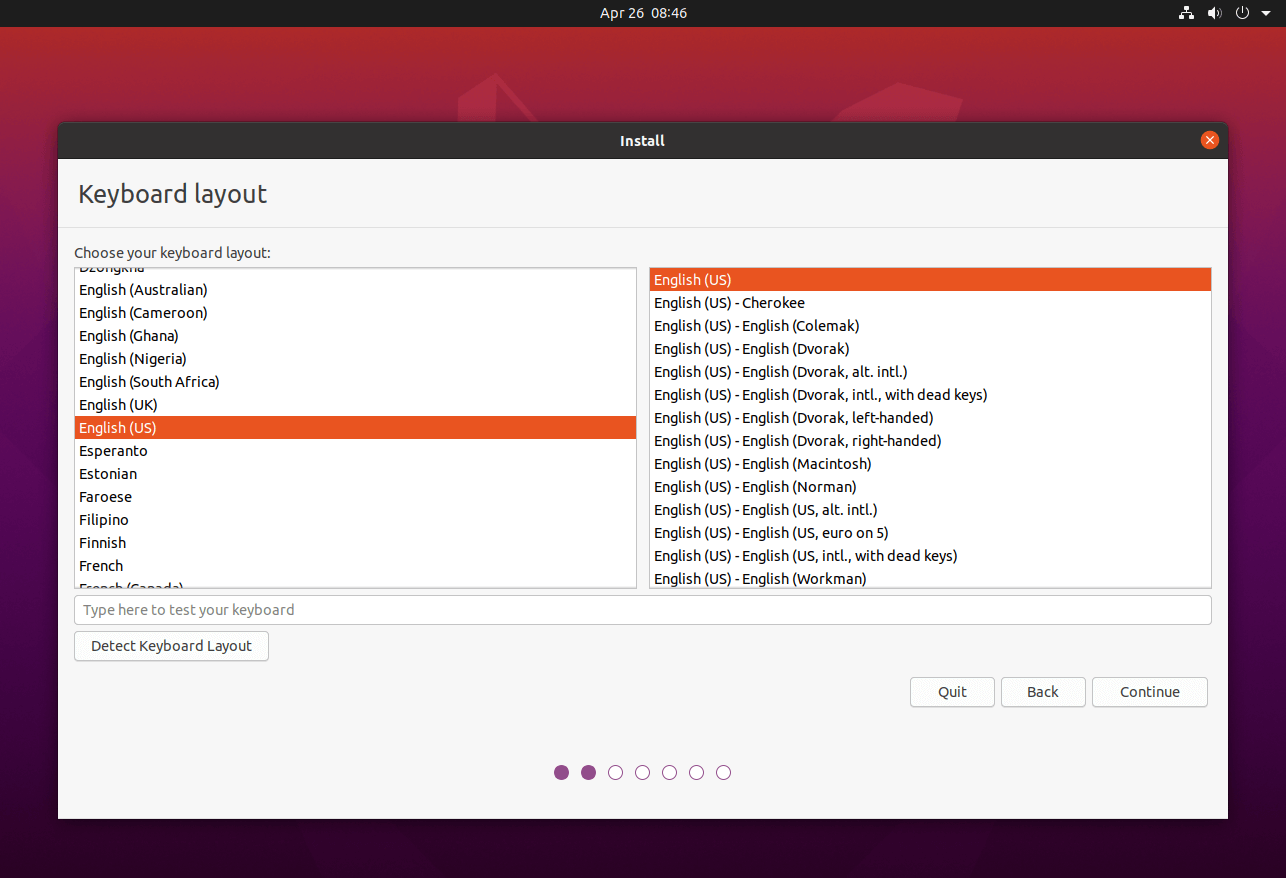Image resolution: width=1286 pixels, height=878 pixels.
Task: Choose Estonian layout
Action: coord(355,474)
